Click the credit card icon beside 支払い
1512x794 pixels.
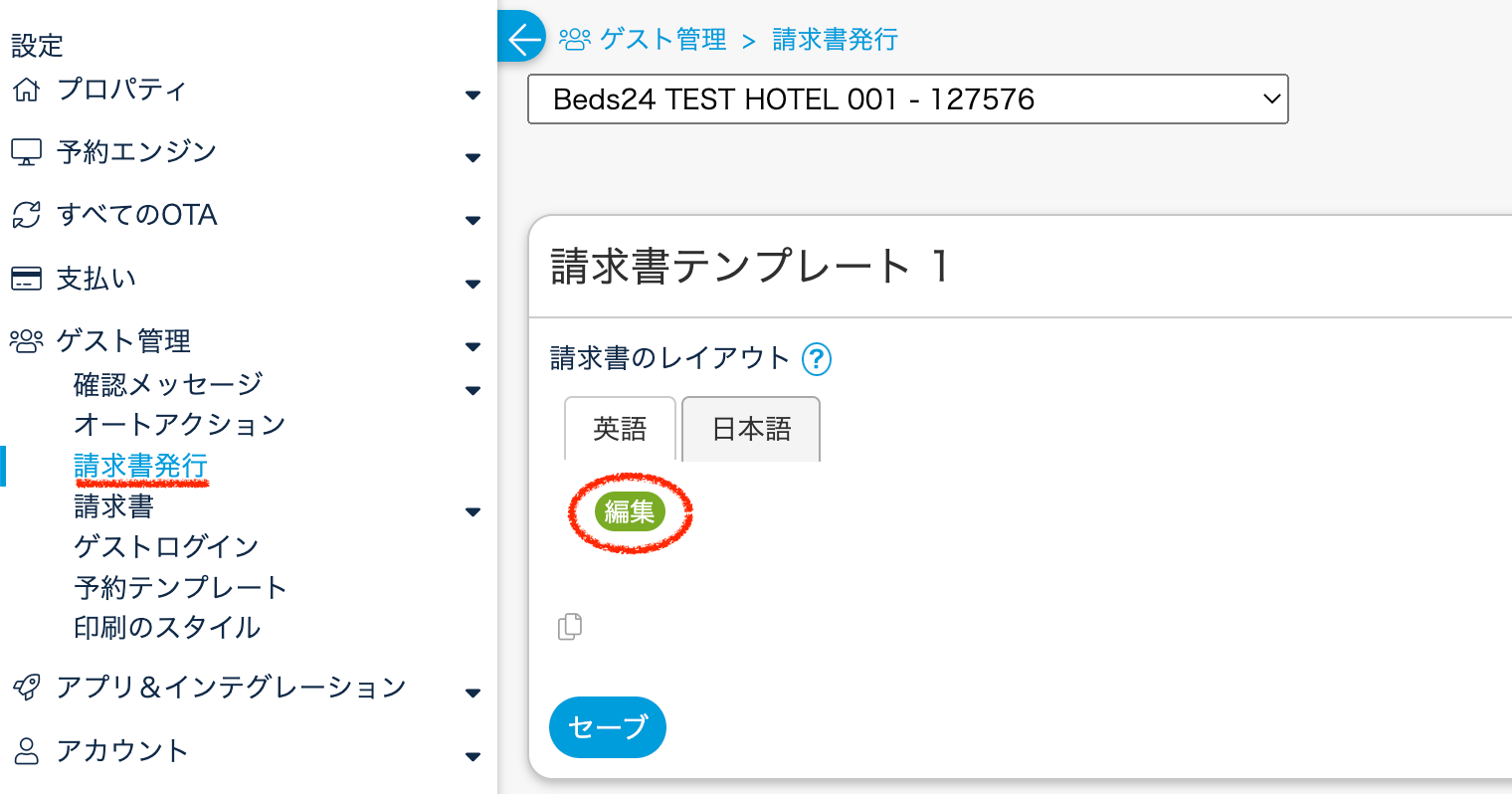pyautogui.click(x=26, y=279)
